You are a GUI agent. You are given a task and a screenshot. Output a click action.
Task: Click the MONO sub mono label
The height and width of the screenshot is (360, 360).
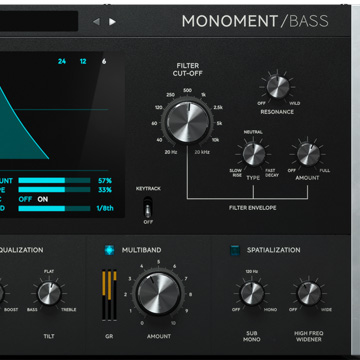click(x=270, y=310)
